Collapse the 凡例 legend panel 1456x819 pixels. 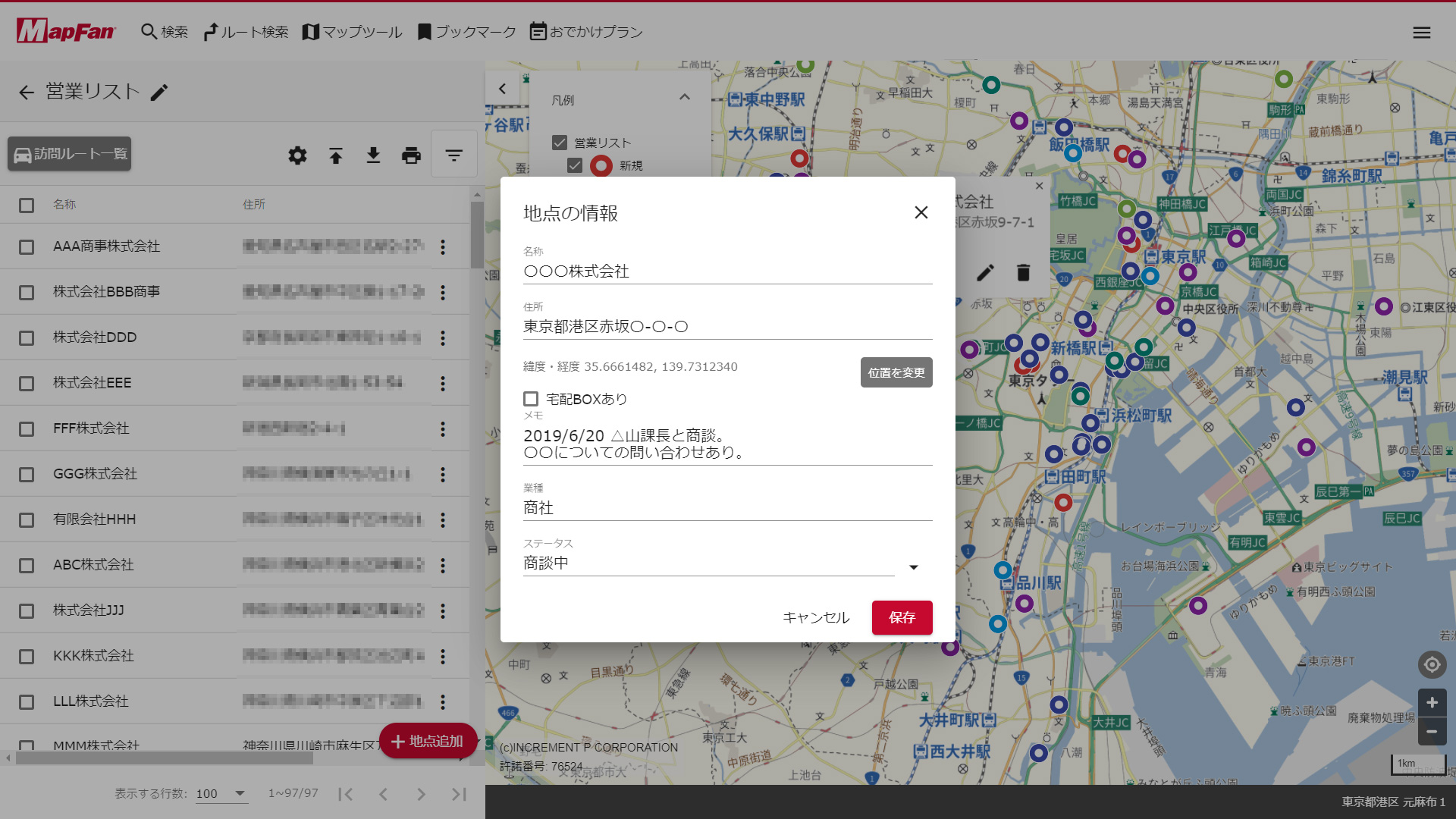(685, 98)
